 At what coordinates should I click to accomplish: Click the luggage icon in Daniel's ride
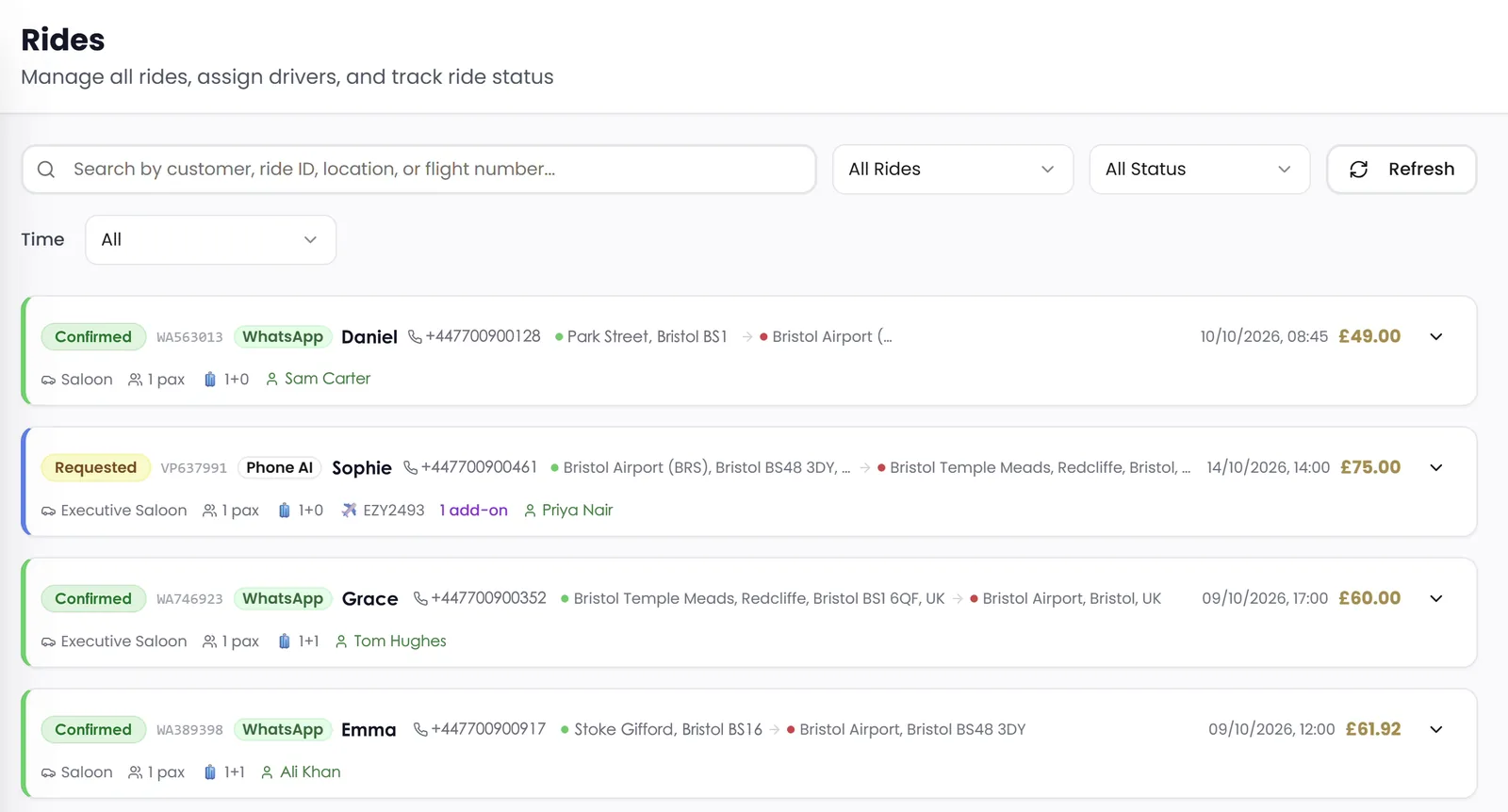(210, 380)
